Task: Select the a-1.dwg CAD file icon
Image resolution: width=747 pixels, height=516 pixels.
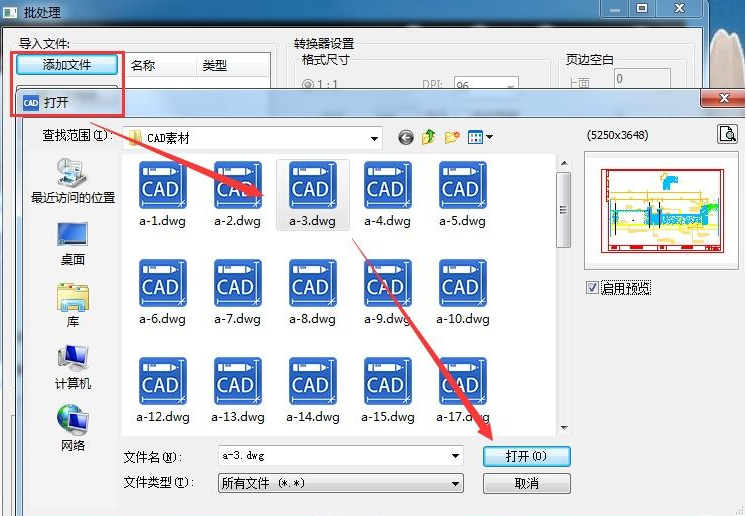Action: [x=162, y=185]
